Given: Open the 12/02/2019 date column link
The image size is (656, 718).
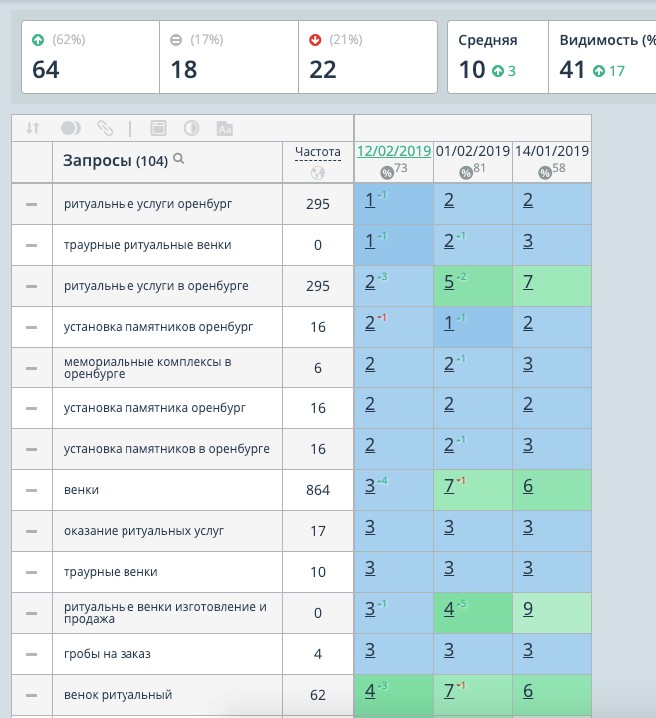Looking at the screenshot, I should (394, 151).
